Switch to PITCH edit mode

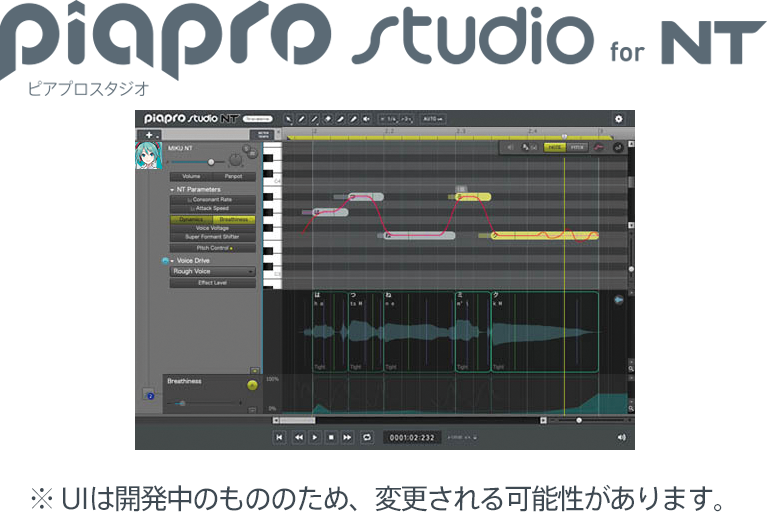click(576, 147)
